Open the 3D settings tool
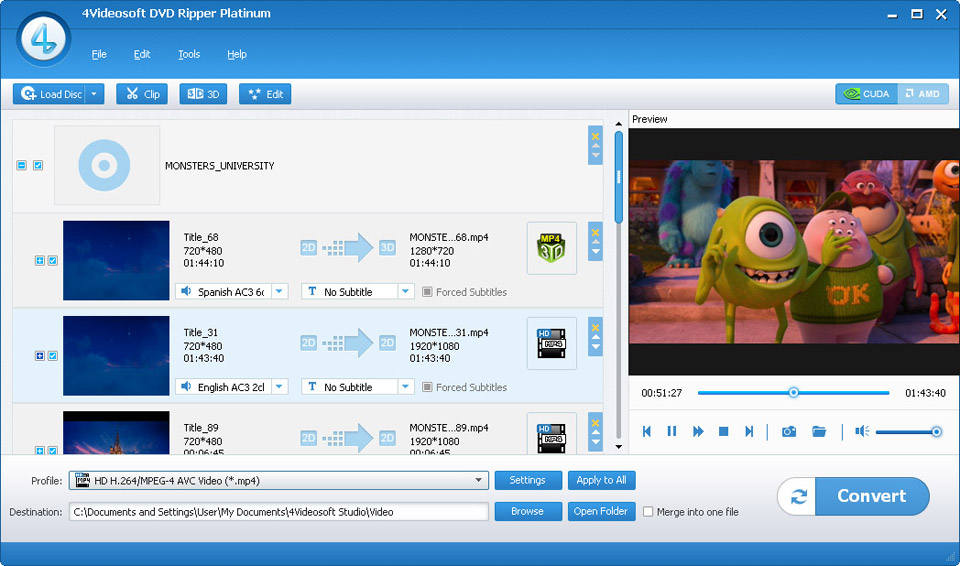Viewport: 960px width, 566px height. (203, 94)
